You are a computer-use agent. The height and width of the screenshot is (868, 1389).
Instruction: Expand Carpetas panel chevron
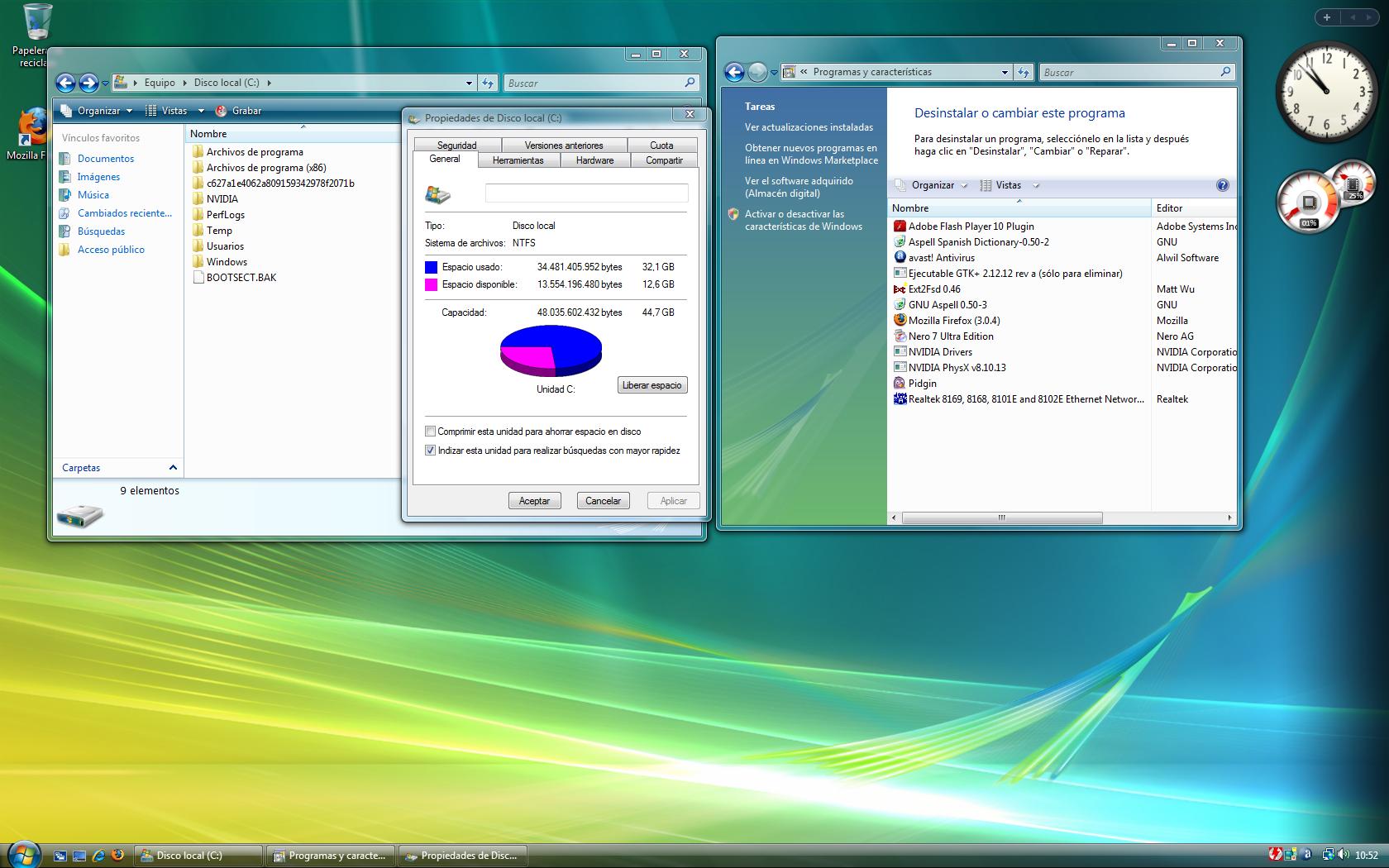[x=173, y=468]
